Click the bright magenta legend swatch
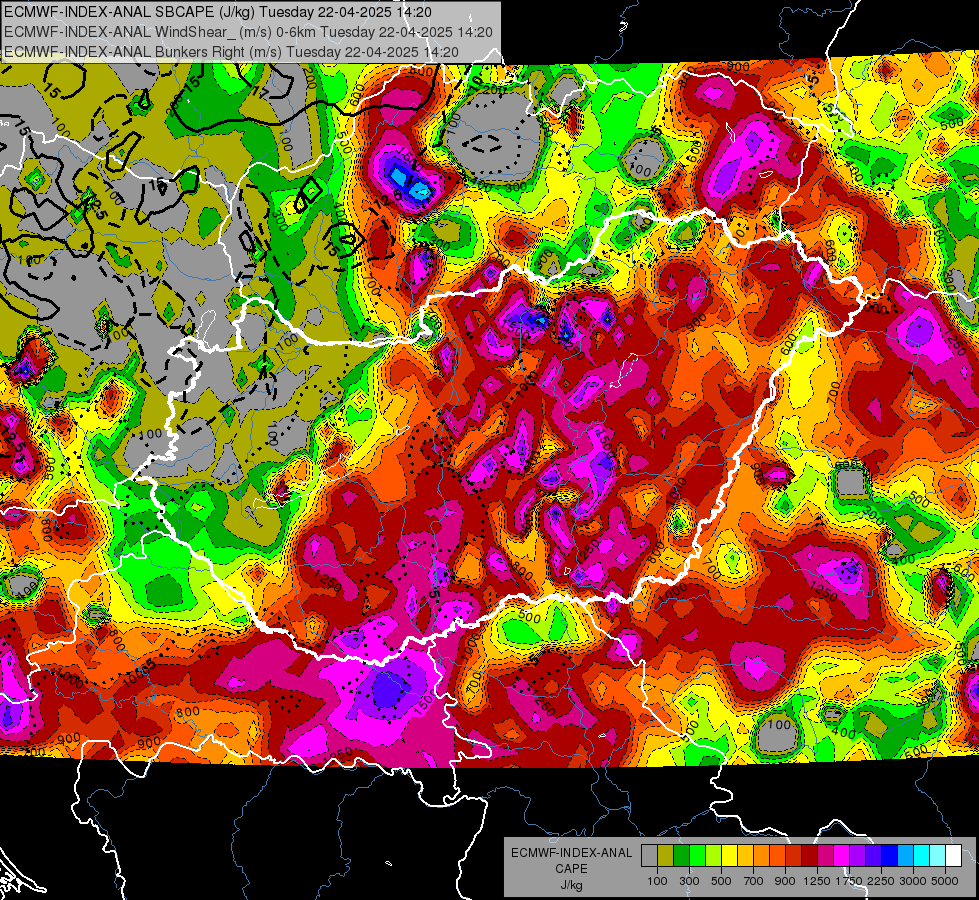Viewport: 979px width, 900px height. (842, 855)
